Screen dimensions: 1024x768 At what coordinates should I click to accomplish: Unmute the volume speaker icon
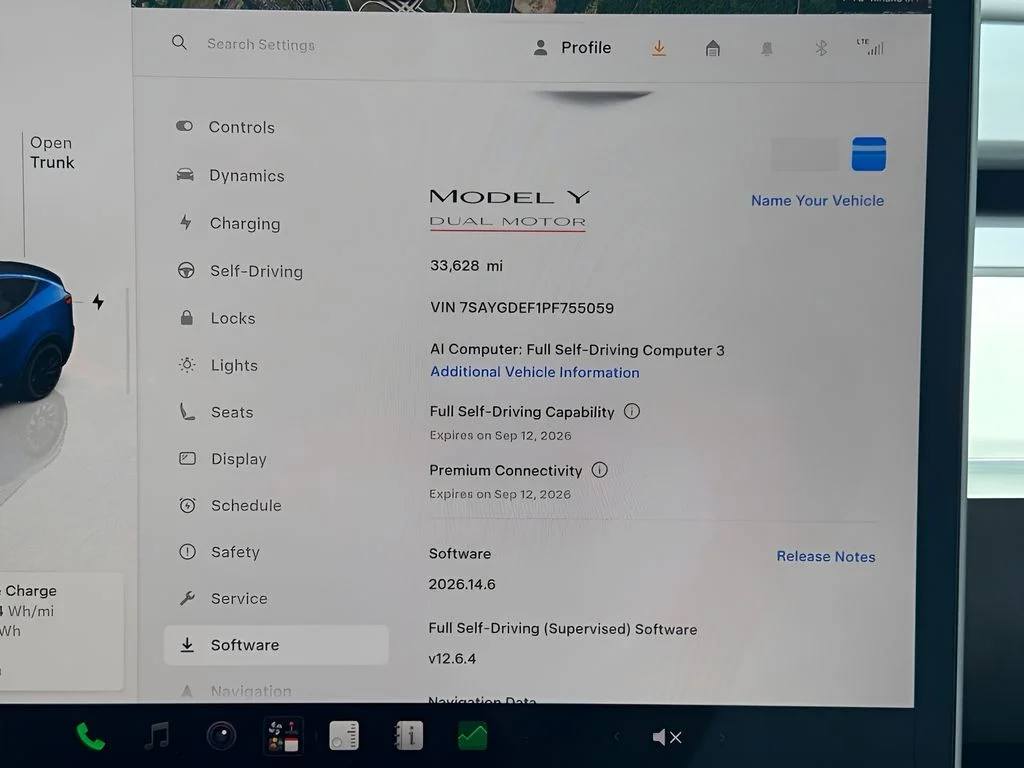coord(667,737)
